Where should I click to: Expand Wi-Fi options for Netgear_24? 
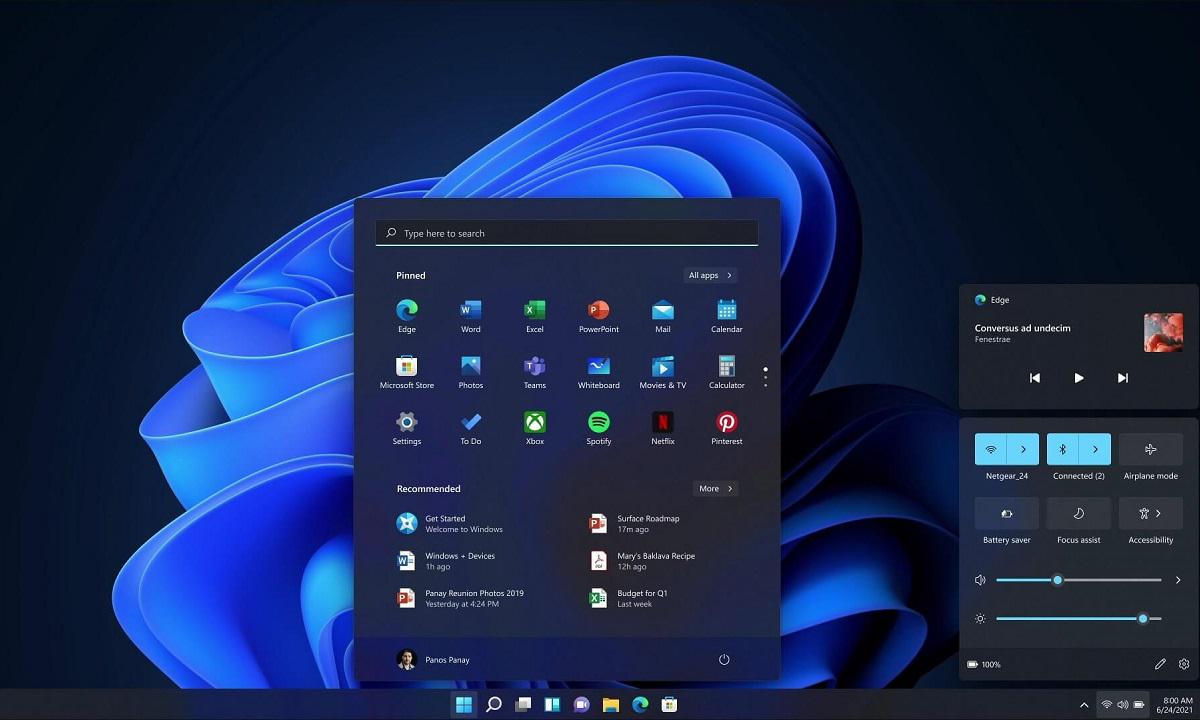[1022, 450]
